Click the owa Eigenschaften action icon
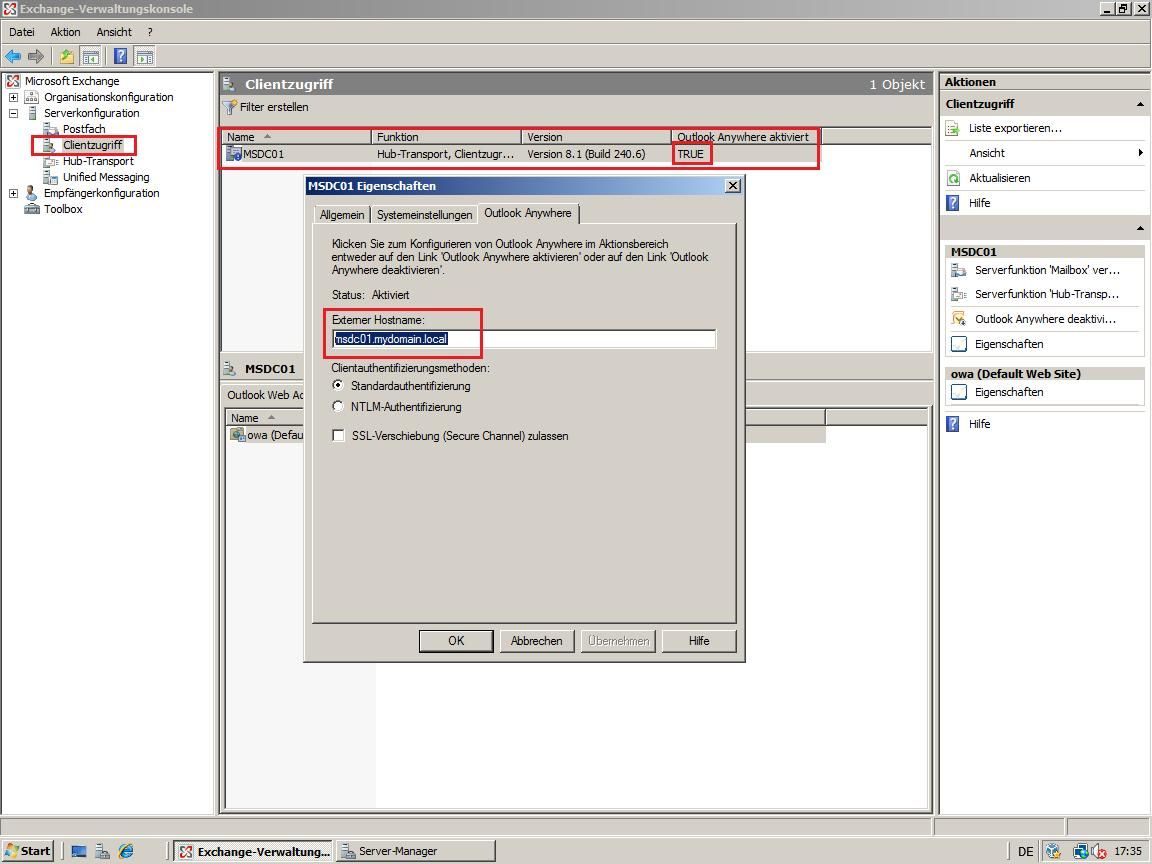Viewport: 1152px width, 864px height. pos(959,392)
